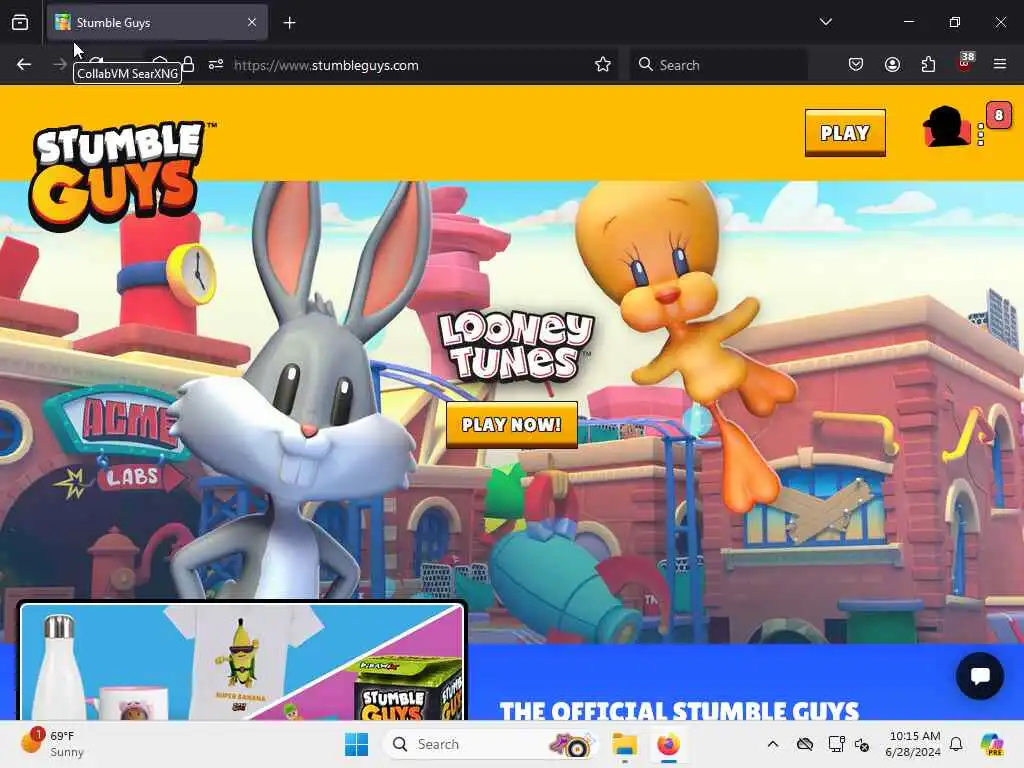View site security lock info
Screen dimensions: 1024x768
[x=188, y=65]
